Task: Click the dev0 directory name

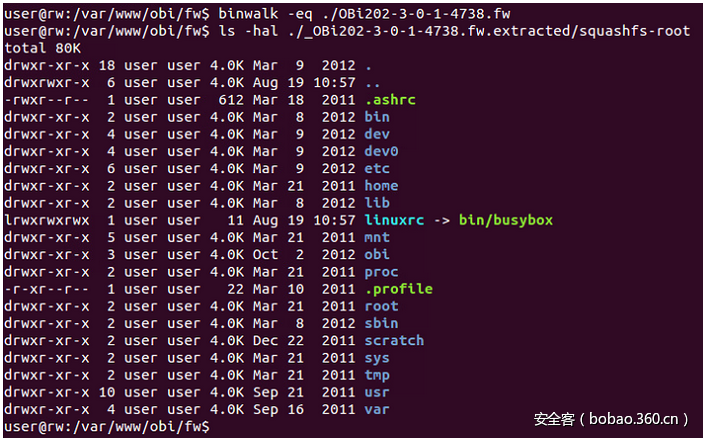Action: (x=381, y=151)
